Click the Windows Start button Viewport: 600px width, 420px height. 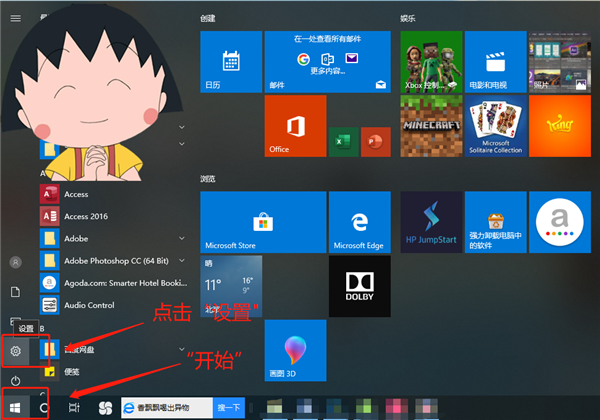click(14, 407)
